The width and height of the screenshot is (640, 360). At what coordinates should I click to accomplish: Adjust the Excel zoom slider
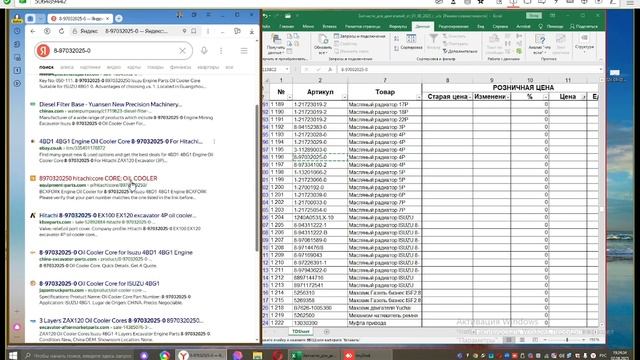567,340
